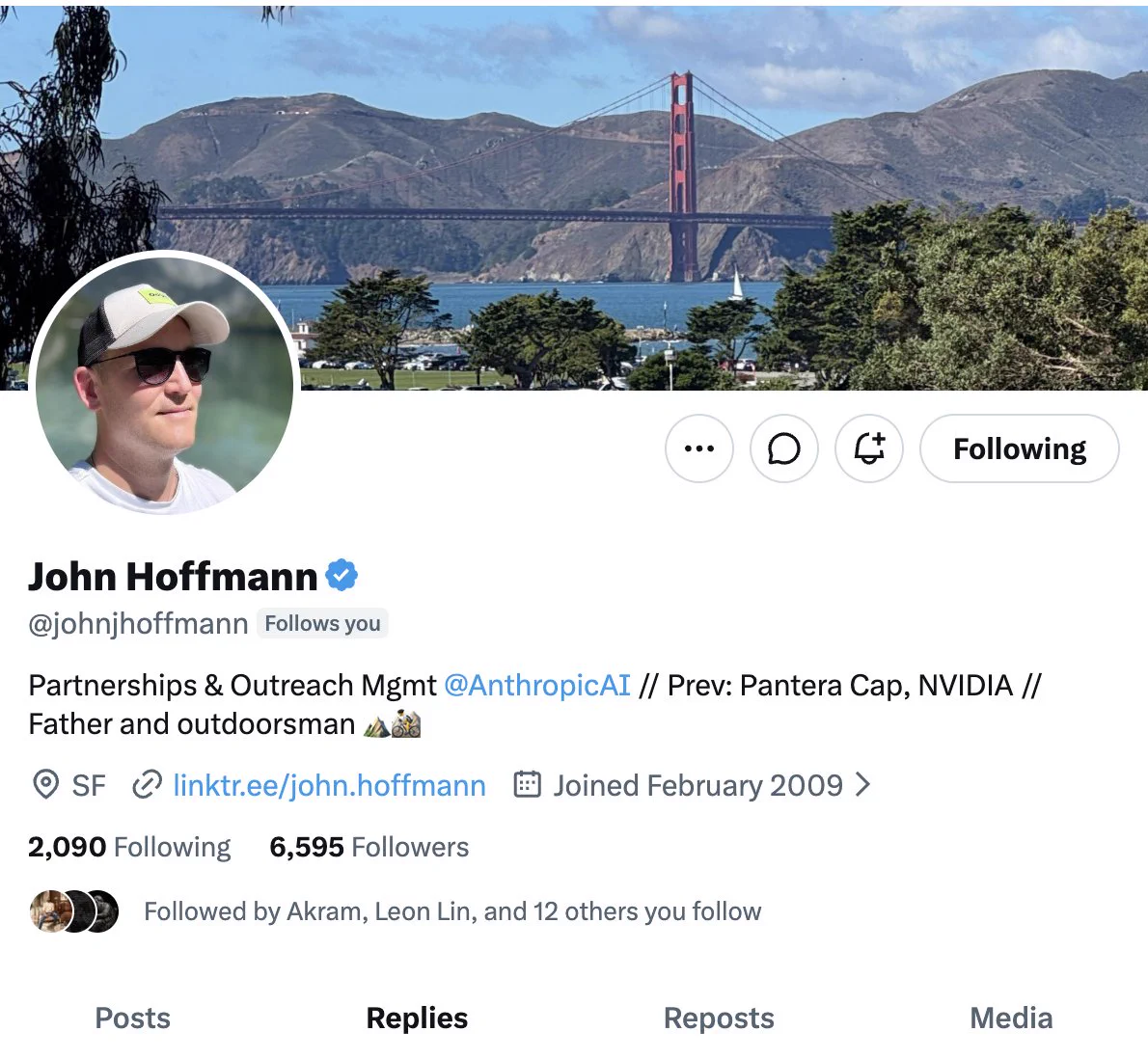Click the message bubble icon
The image size is (1148, 1059).
coord(784,448)
